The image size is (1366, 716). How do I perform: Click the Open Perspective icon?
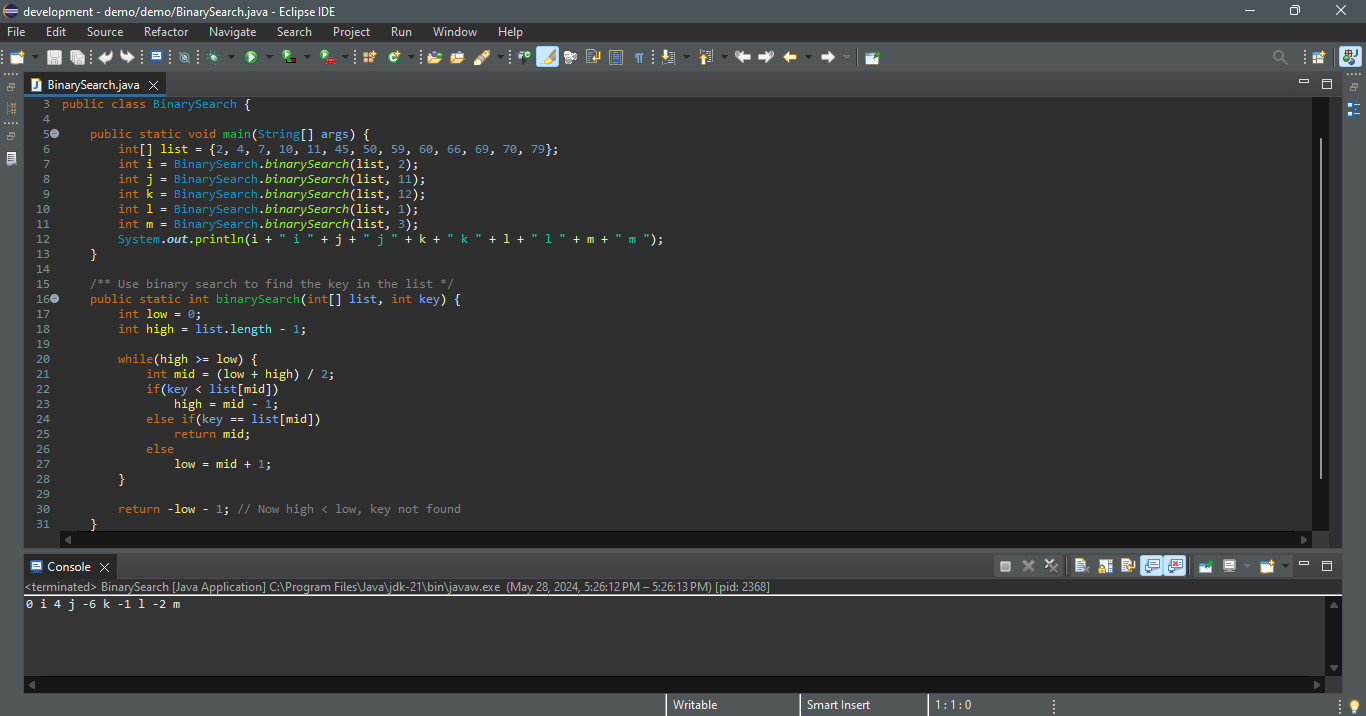[1318, 57]
